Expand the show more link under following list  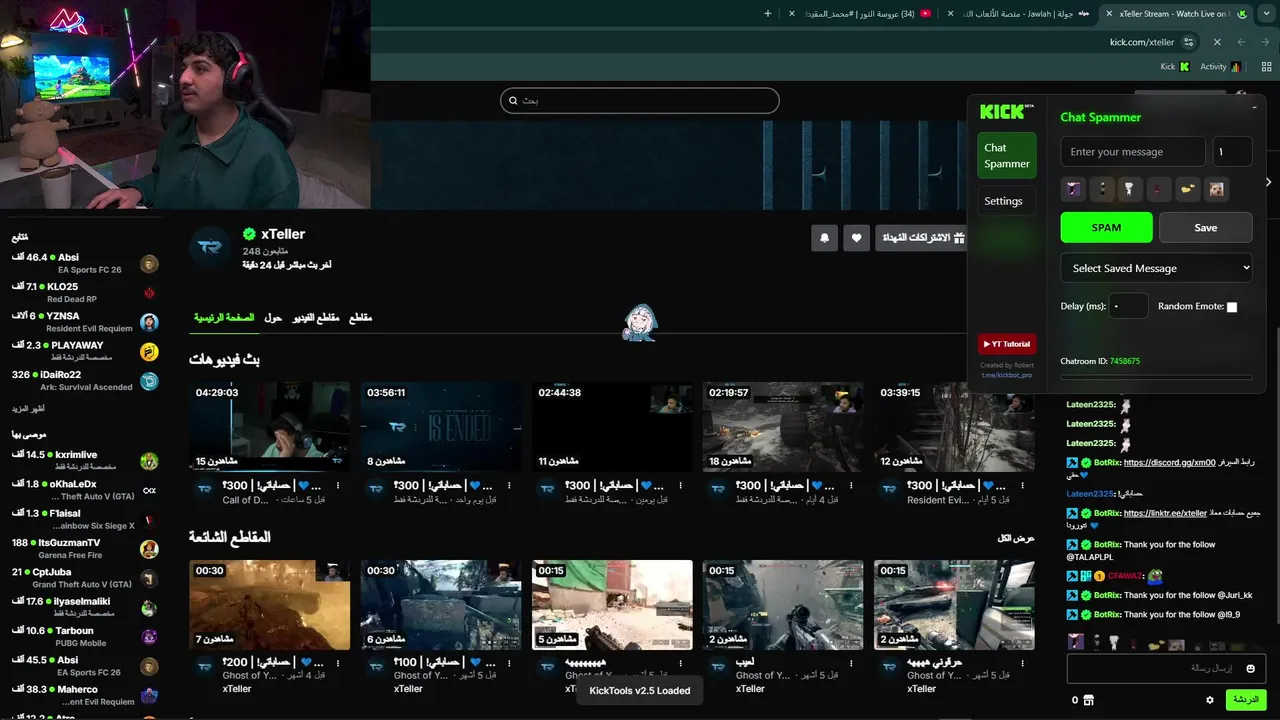(28, 409)
